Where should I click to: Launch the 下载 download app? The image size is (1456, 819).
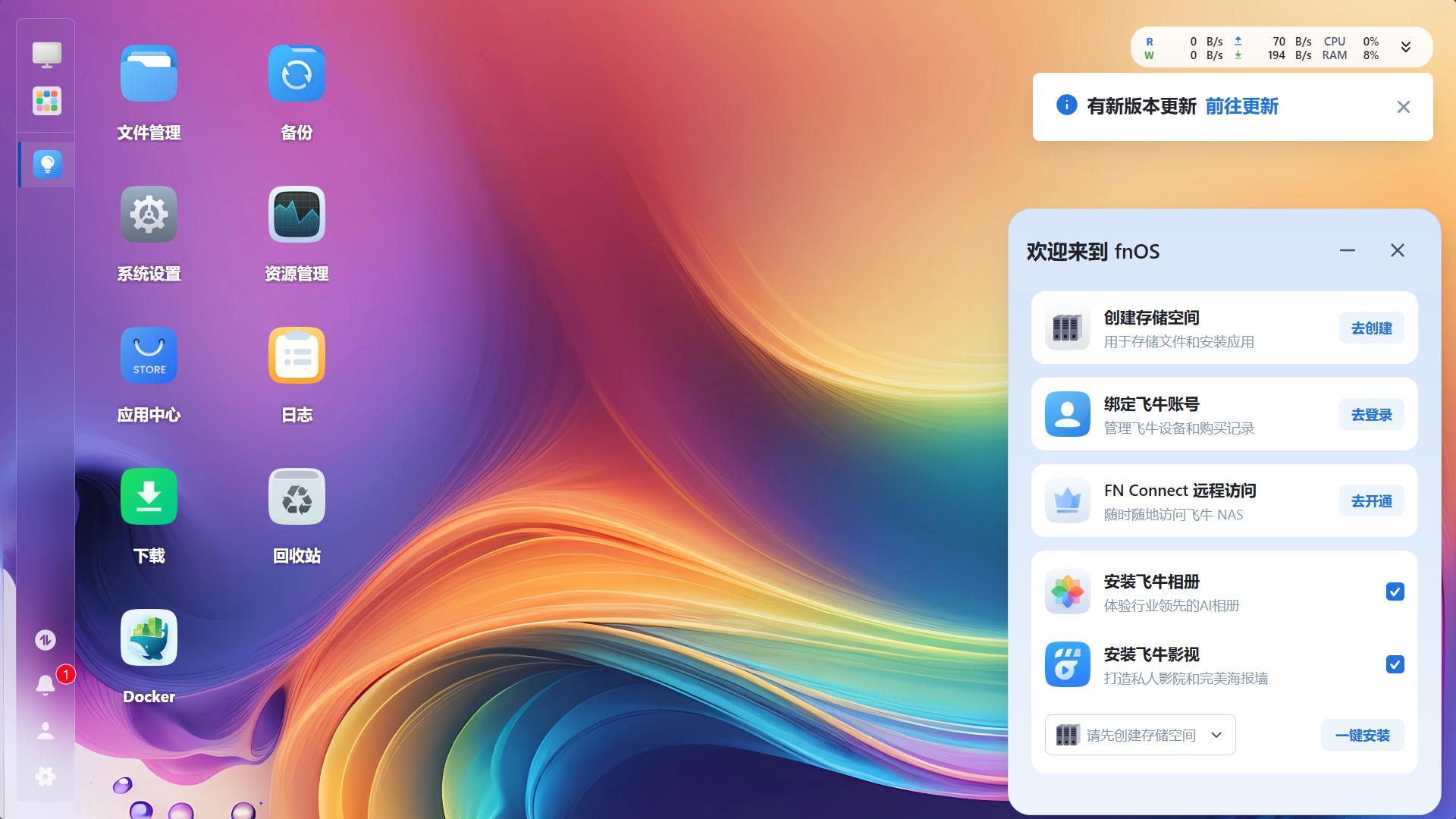(x=149, y=497)
